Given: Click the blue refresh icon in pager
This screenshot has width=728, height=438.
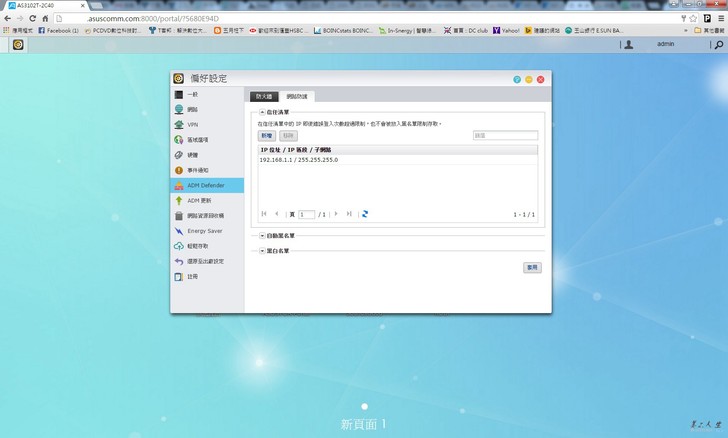Looking at the screenshot, I should click(x=365, y=214).
